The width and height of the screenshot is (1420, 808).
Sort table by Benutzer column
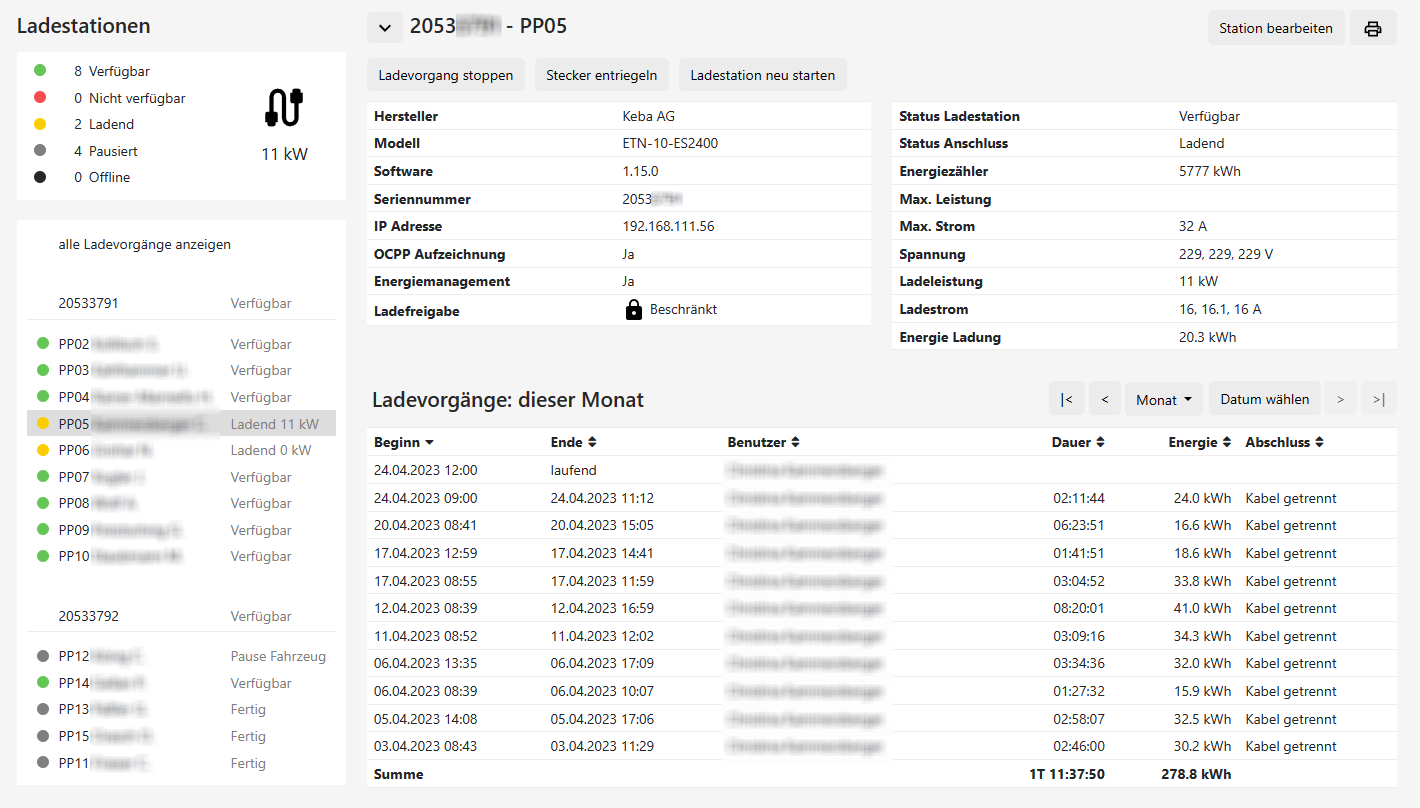pyautogui.click(x=764, y=442)
